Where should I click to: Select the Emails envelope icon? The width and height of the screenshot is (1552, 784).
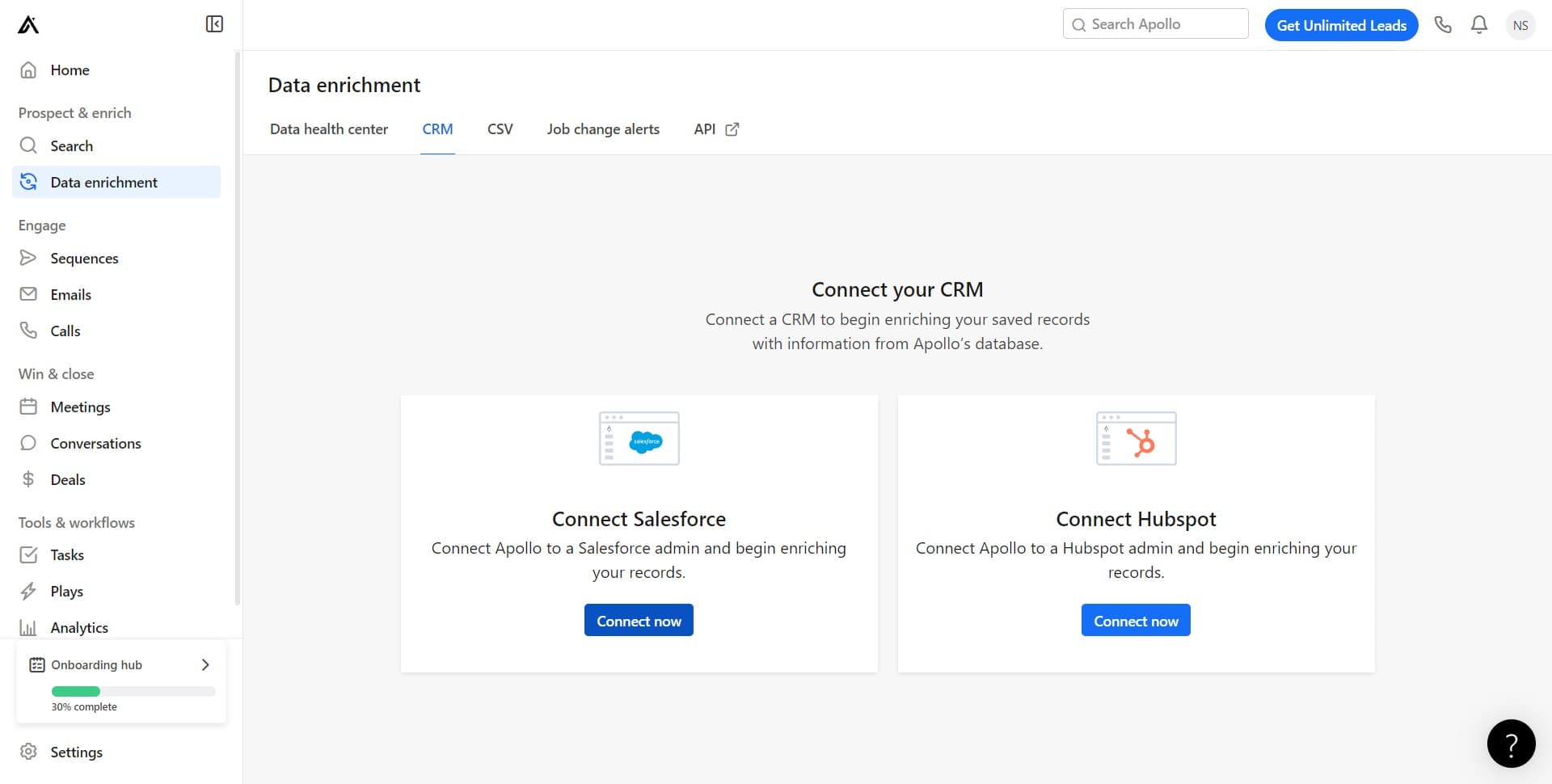pyautogui.click(x=28, y=294)
